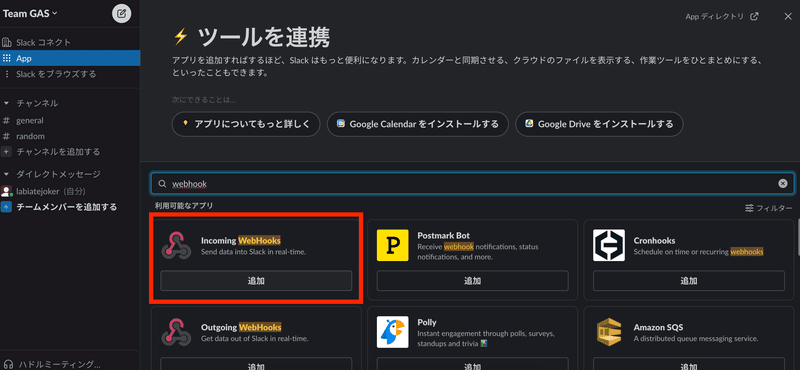Close the tool integration panel
800x370 pixels.
788,16
